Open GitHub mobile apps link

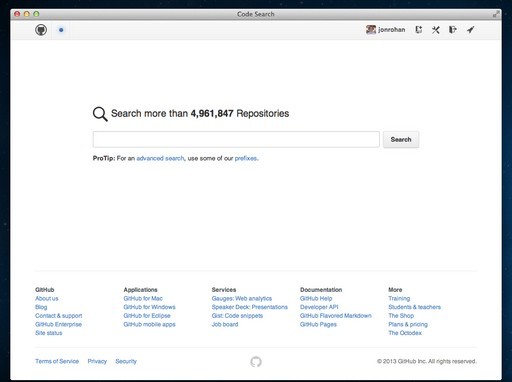(x=149, y=324)
